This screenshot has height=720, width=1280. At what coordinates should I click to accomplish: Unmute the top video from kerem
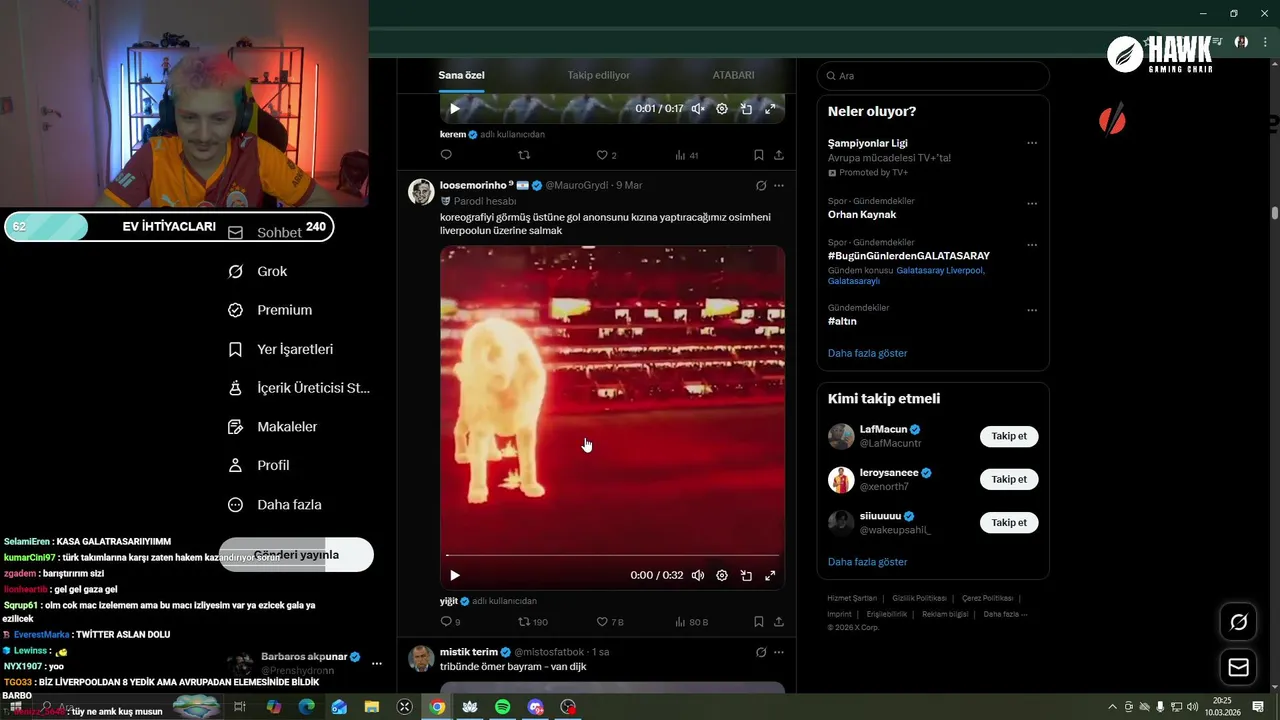[x=698, y=109]
